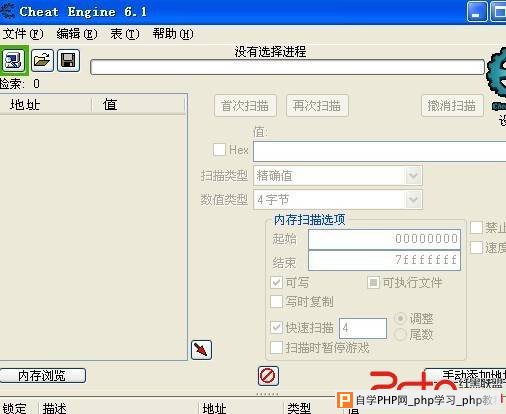The height and width of the screenshot is (414, 506).
Task: Click the 值 value input field
Action: coord(379,151)
